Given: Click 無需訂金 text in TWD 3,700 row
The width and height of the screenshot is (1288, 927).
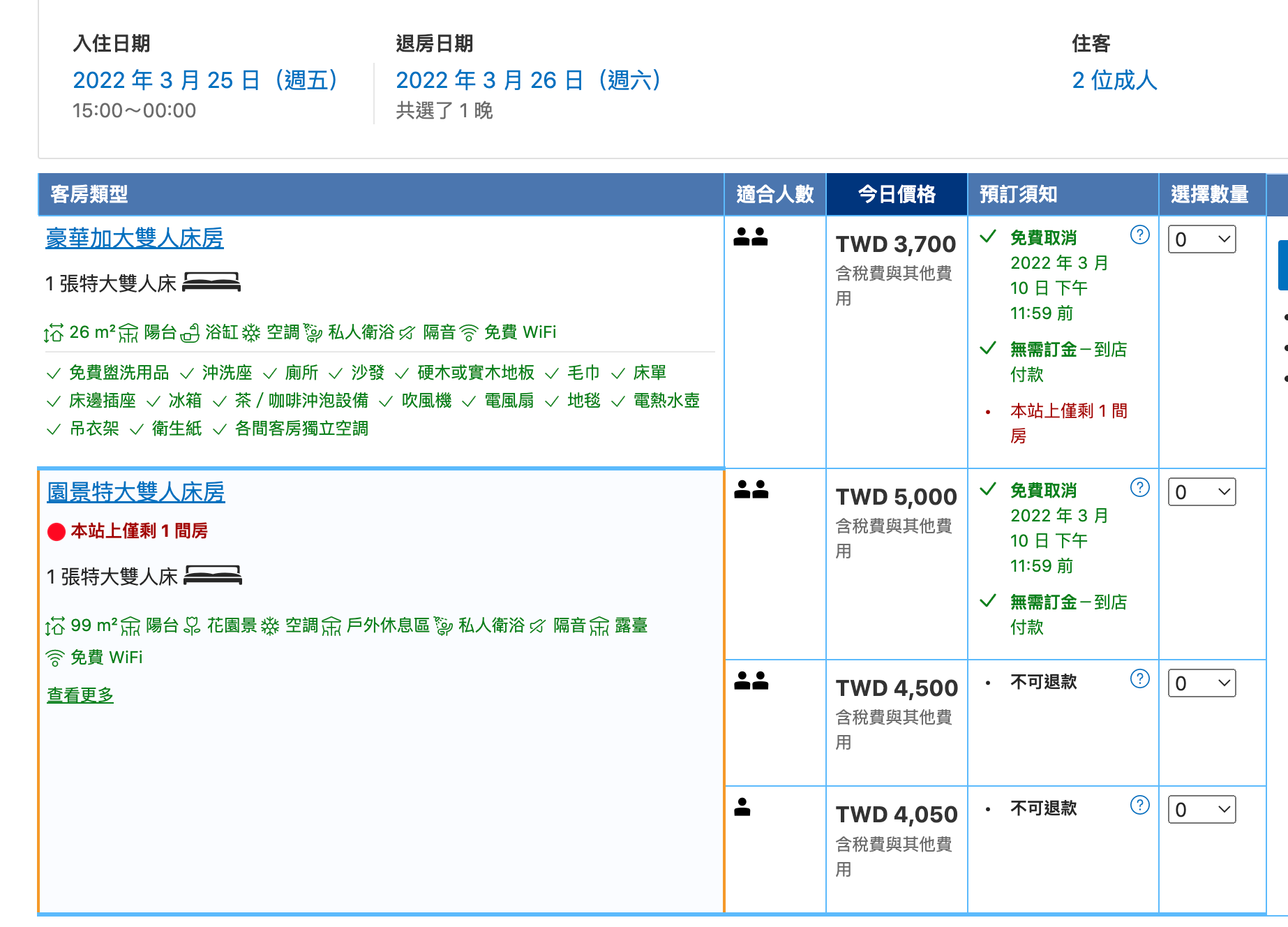Looking at the screenshot, I should 1044,350.
